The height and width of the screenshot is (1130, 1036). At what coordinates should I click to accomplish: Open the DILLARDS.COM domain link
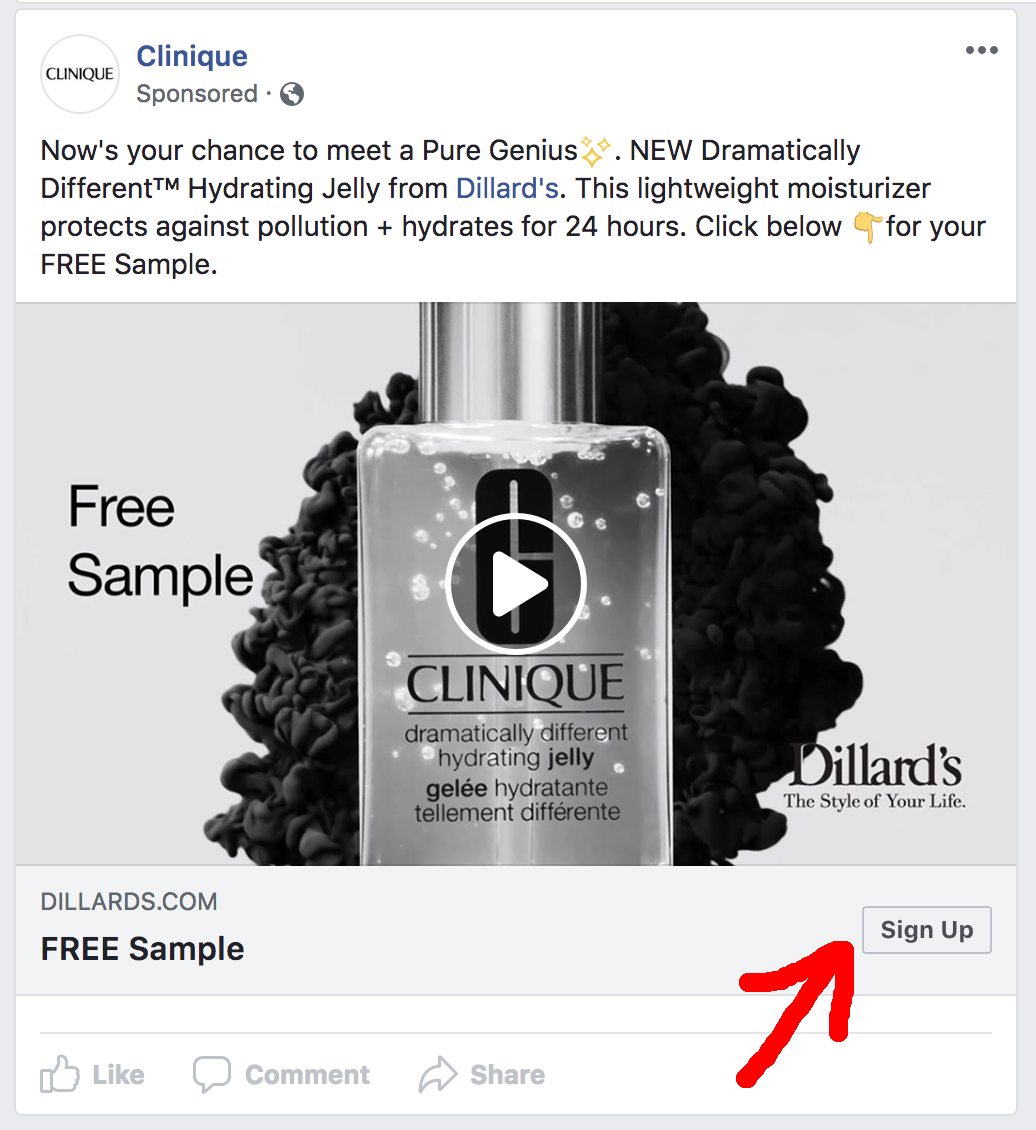[x=129, y=902]
